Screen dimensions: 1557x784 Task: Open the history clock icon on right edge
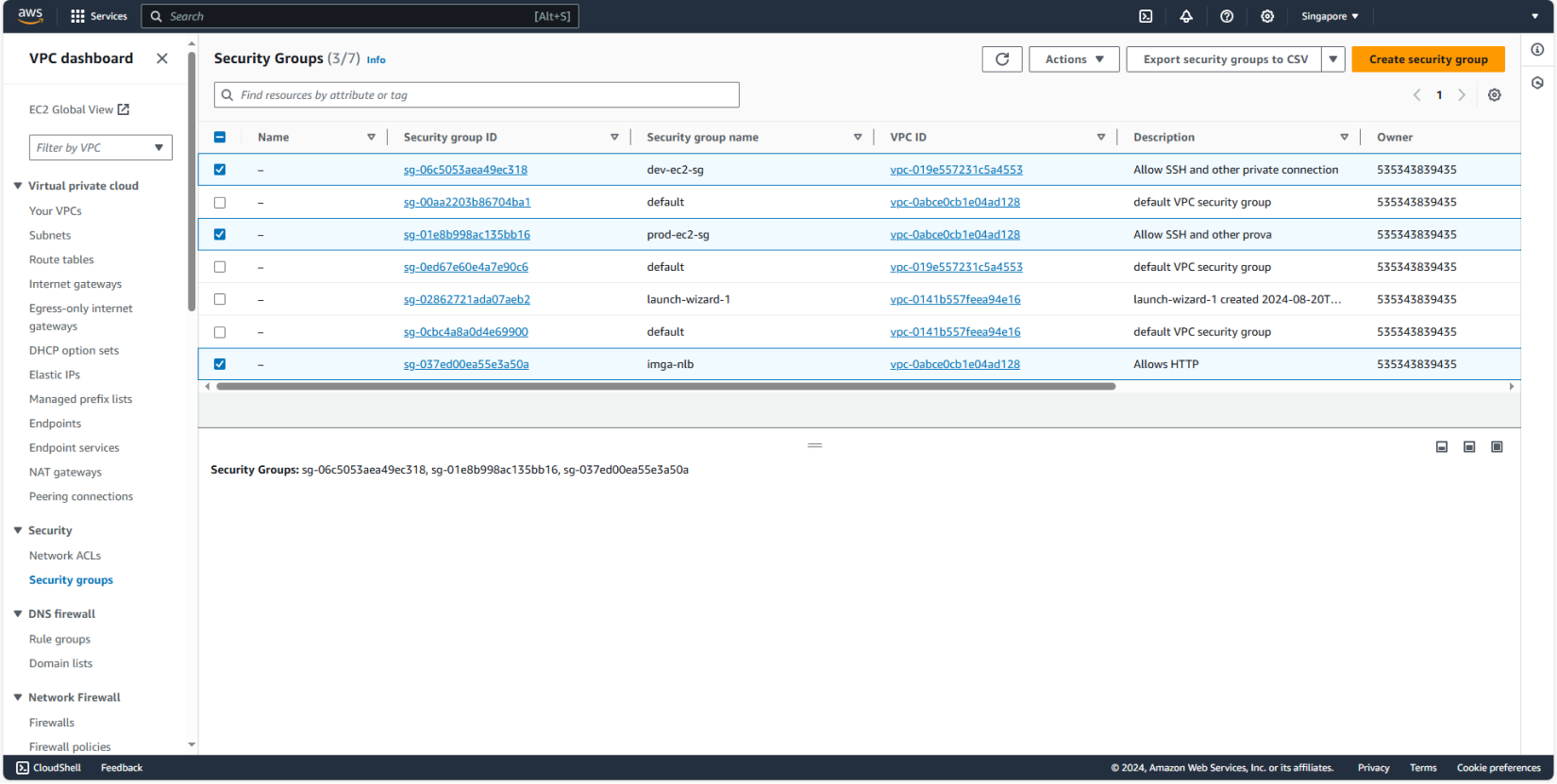(1537, 83)
